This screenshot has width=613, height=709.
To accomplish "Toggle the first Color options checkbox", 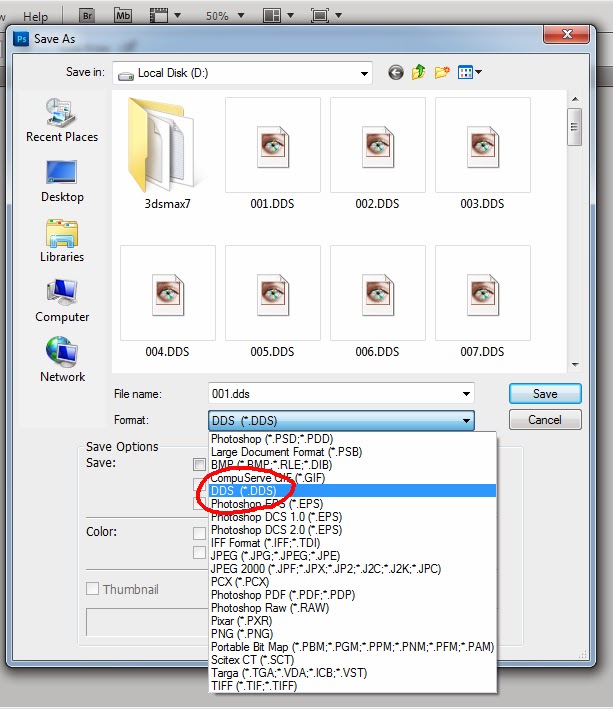I will point(199,533).
